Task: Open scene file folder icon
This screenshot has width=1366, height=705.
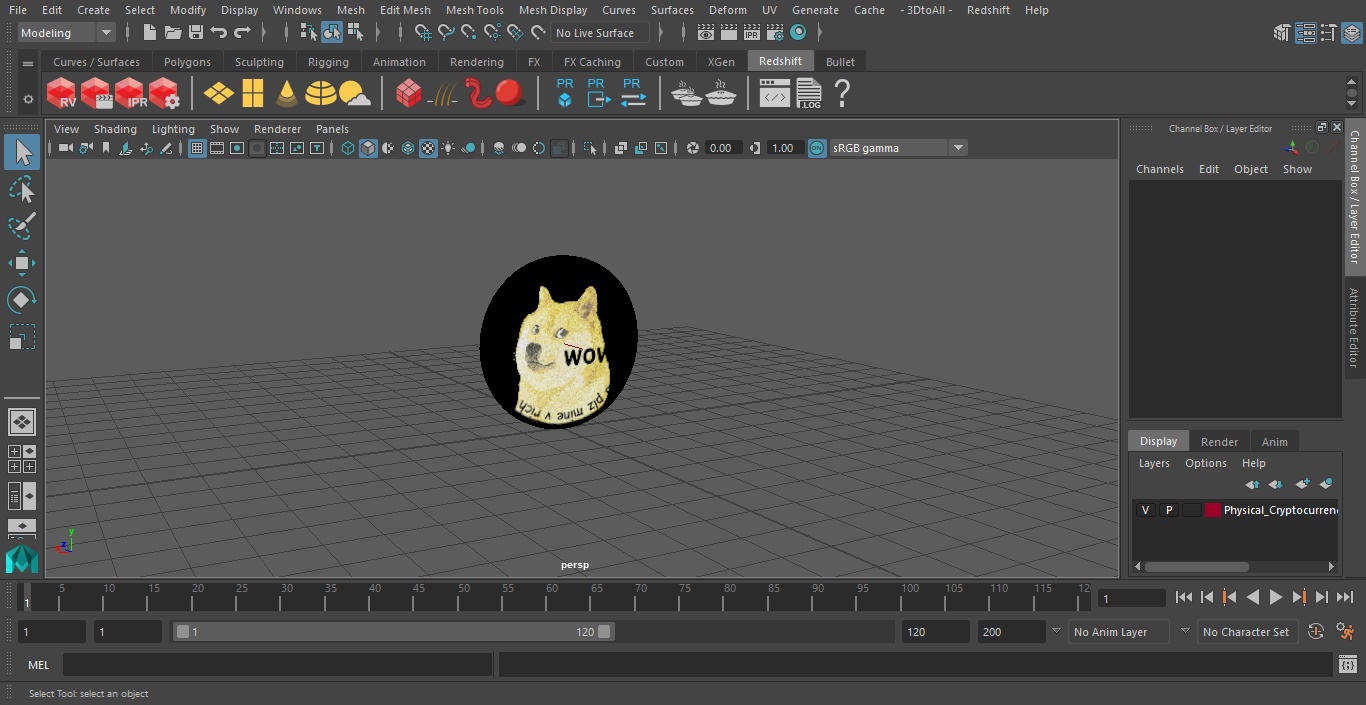Action: click(173, 33)
